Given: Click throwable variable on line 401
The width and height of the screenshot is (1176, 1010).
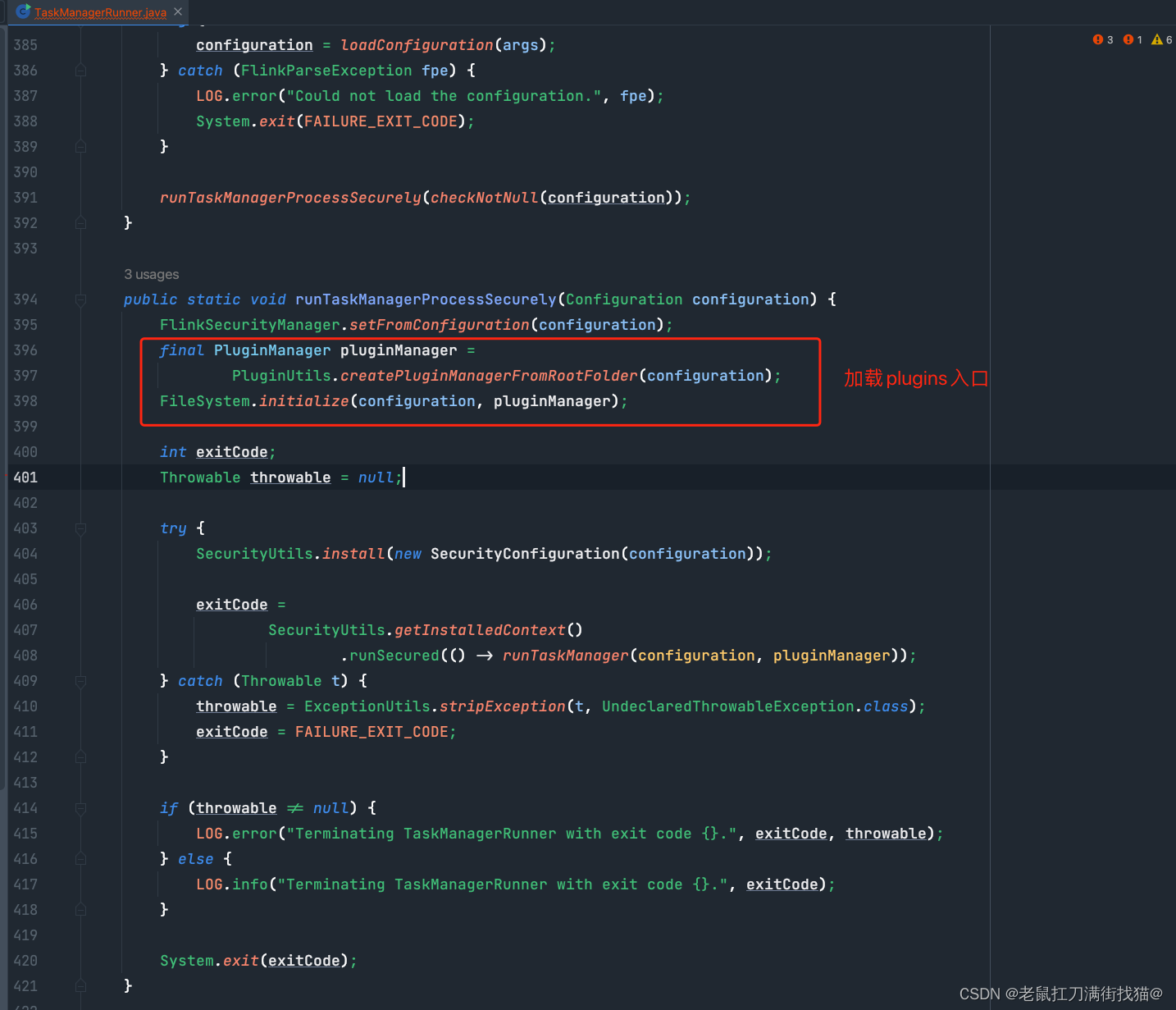Looking at the screenshot, I should 290,478.
